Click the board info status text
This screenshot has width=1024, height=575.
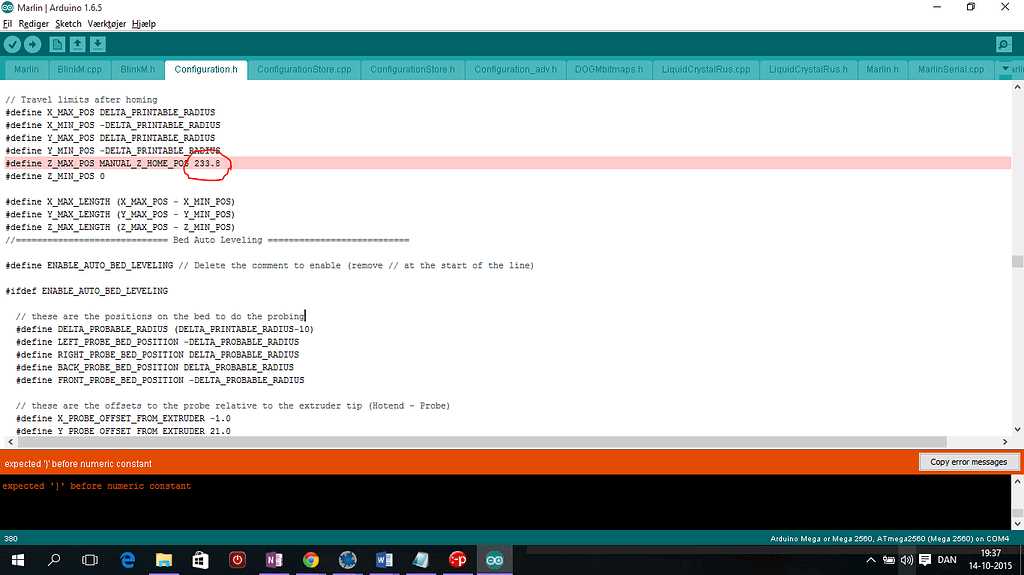(x=889, y=539)
